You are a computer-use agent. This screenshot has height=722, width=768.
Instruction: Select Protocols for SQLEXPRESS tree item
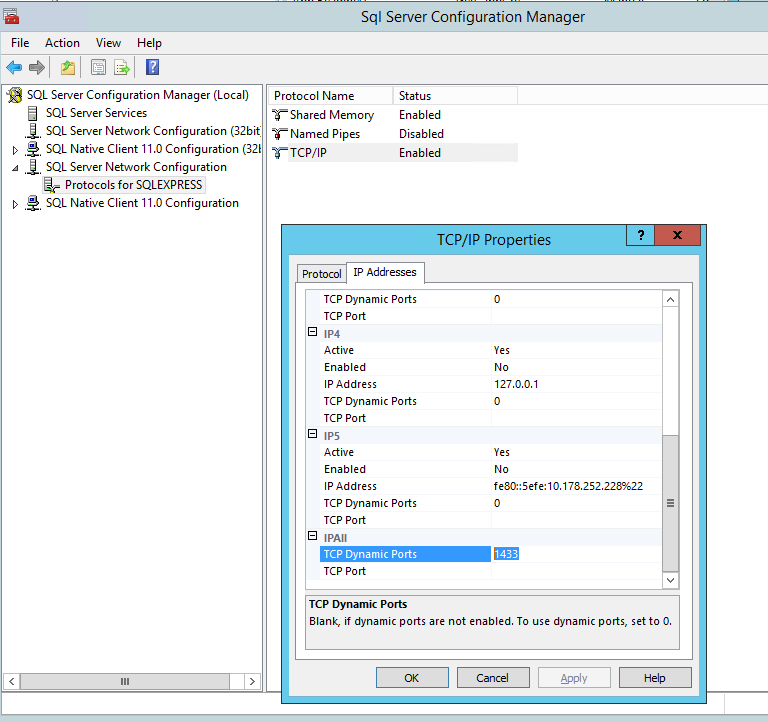(133, 185)
